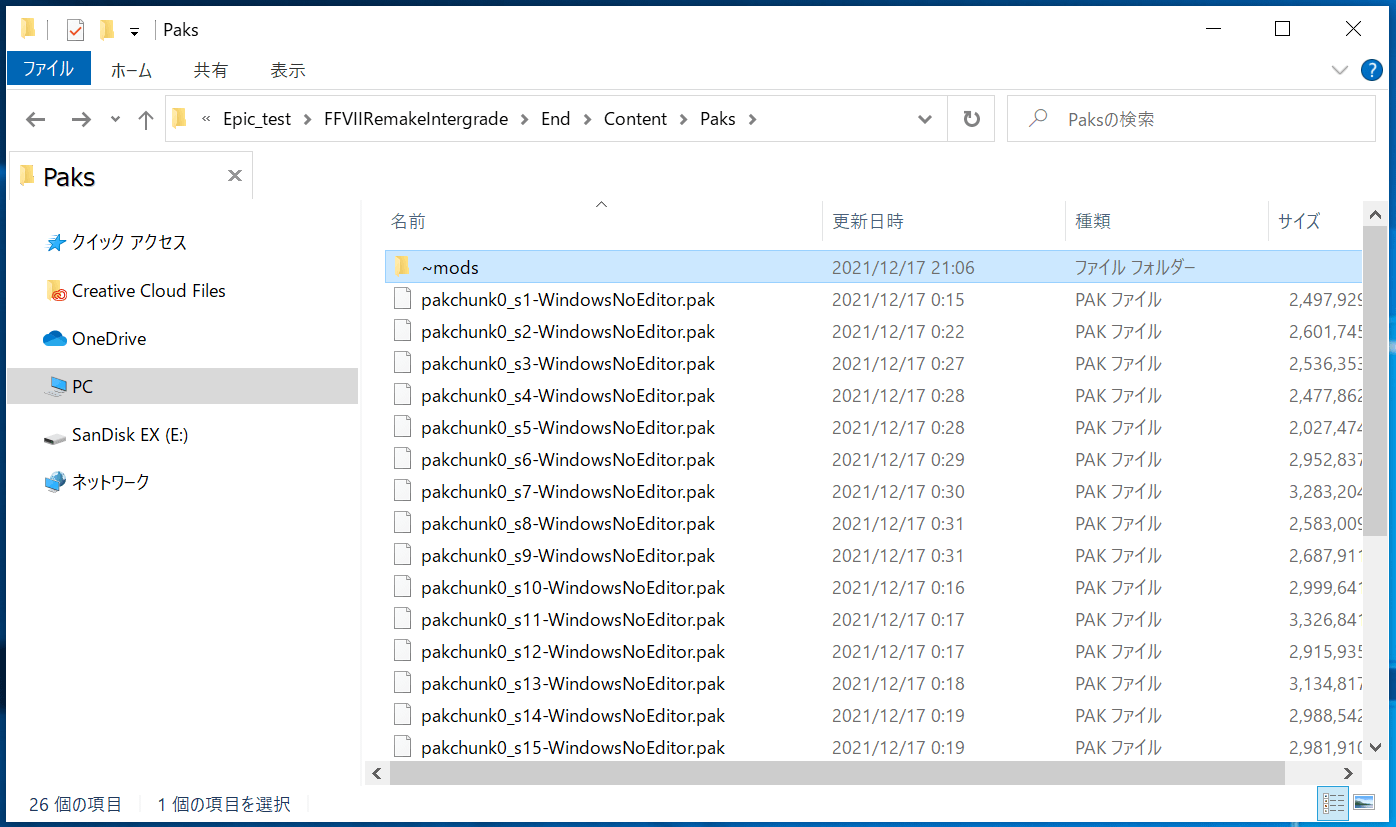Click the Paks breadcrumb segment
The height and width of the screenshot is (827, 1396).
[x=718, y=119]
